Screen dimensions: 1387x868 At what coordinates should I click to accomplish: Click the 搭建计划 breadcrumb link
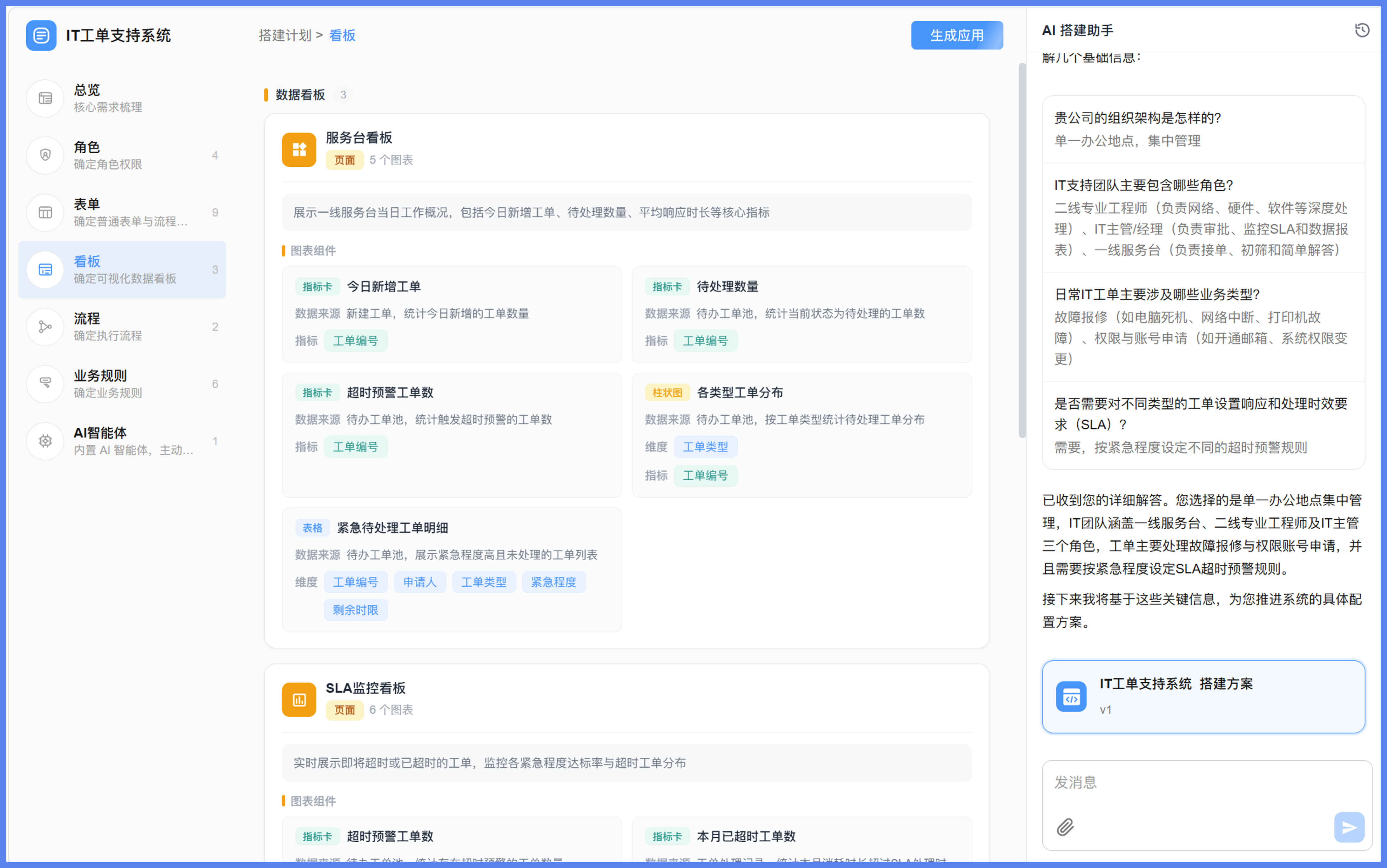tap(285, 36)
